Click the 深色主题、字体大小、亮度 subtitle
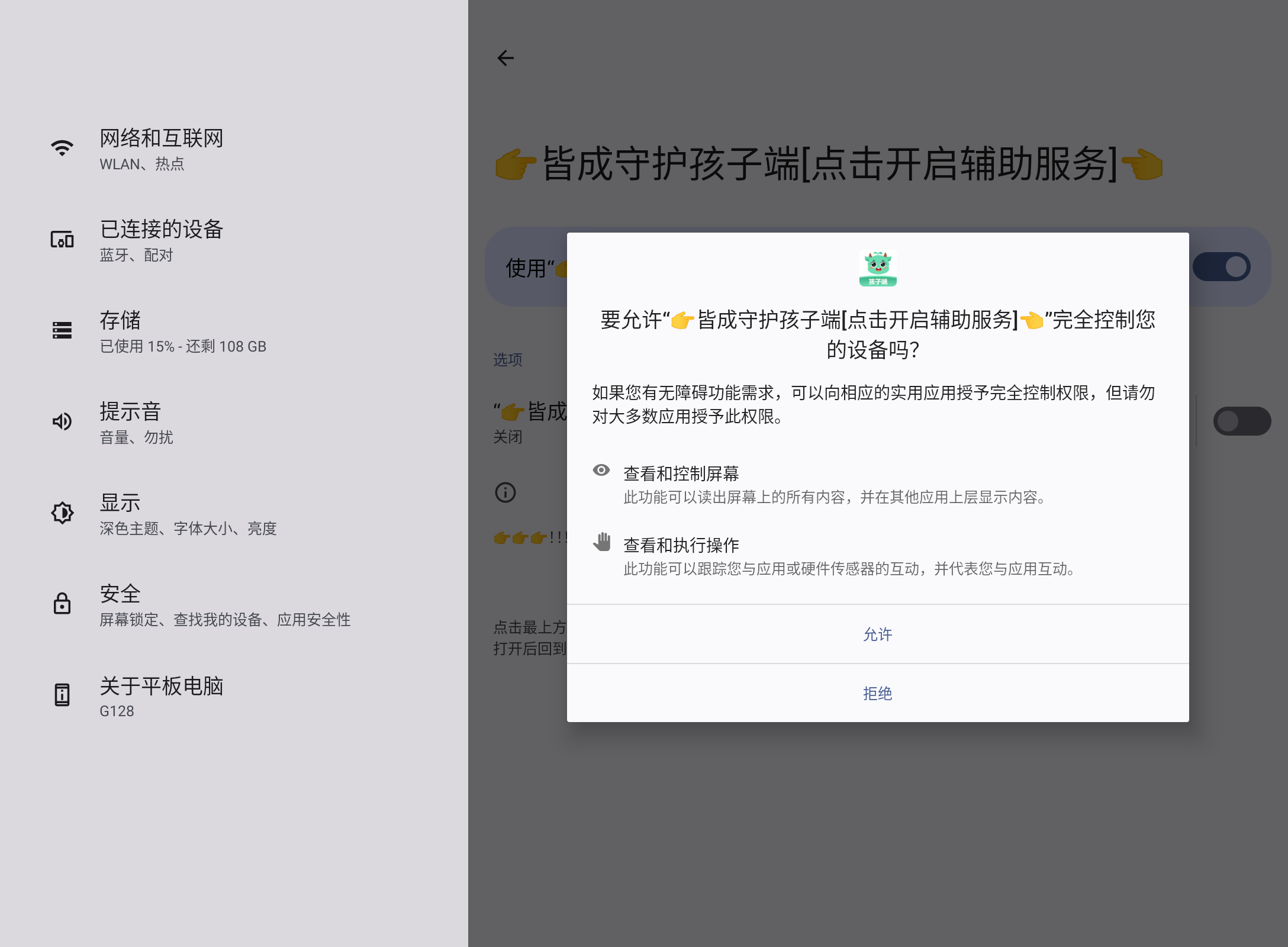1288x947 pixels. point(188,529)
